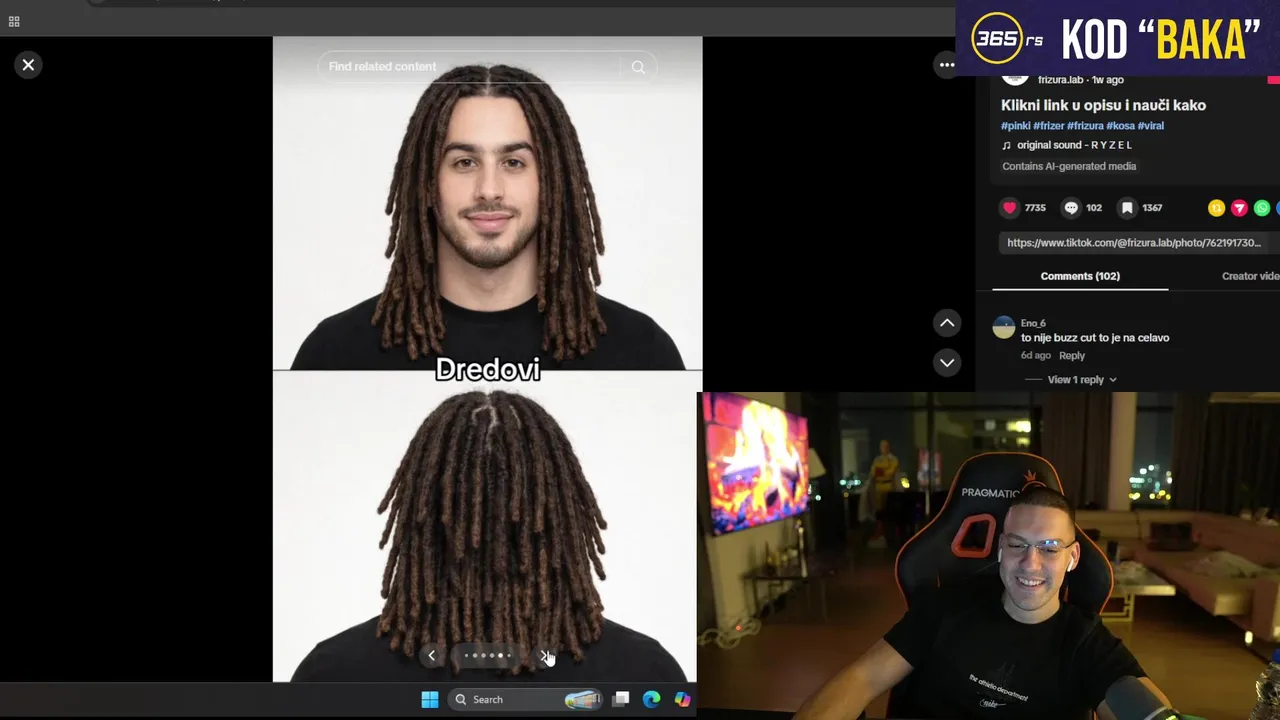Bookmark the post with the favorites icon
Image resolution: width=1280 pixels, height=720 pixels.
coord(1127,208)
